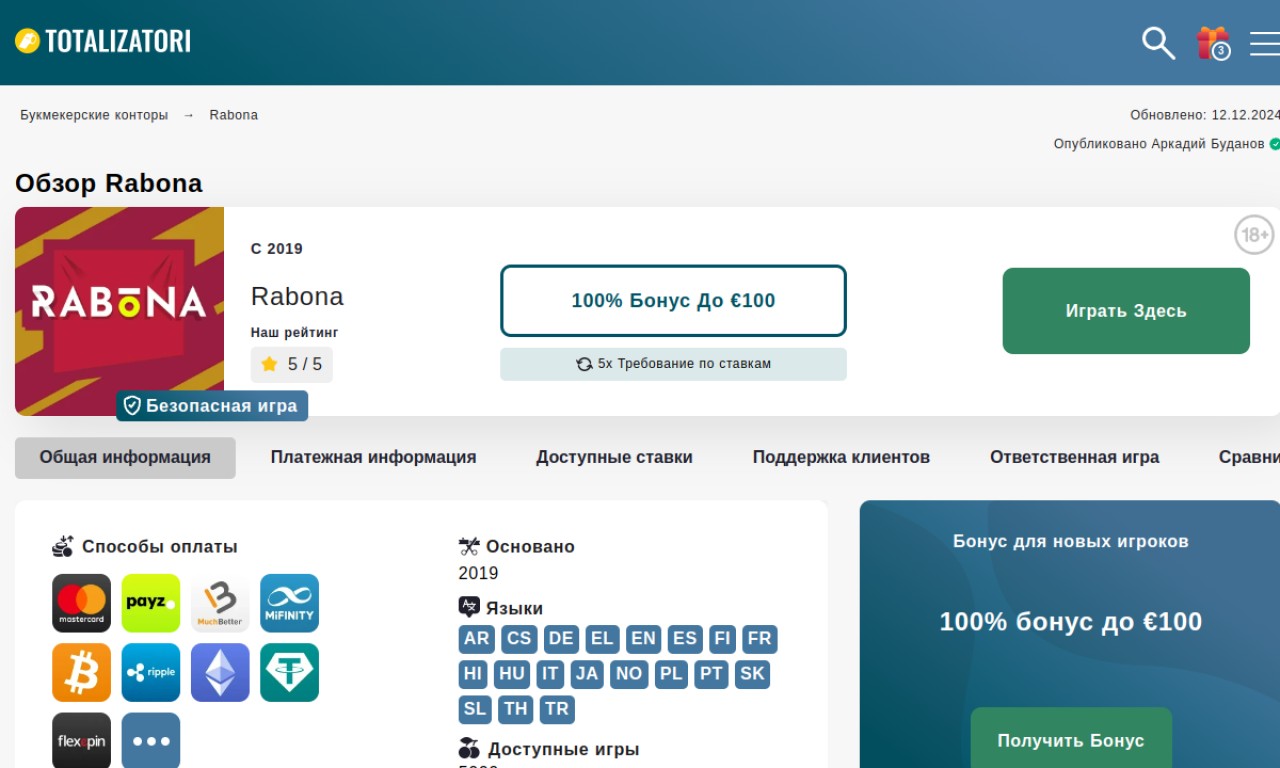This screenshot has width=1280, height=768.
Task: Click the Получить Бонус button
Action: pos(1071,738)
